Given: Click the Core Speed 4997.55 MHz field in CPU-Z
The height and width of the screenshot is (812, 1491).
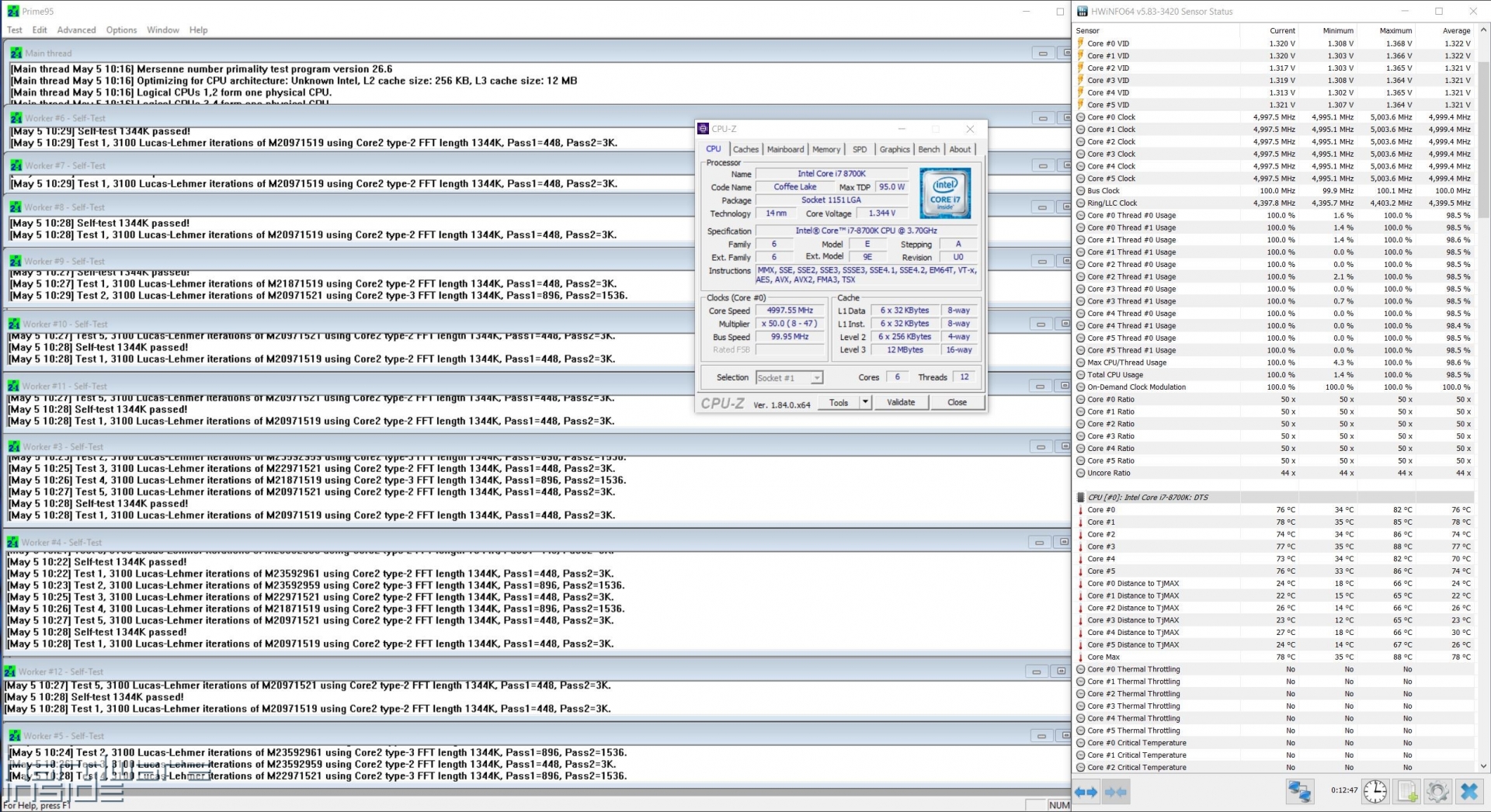Looking at the screenshot, I should coord(790,311).
